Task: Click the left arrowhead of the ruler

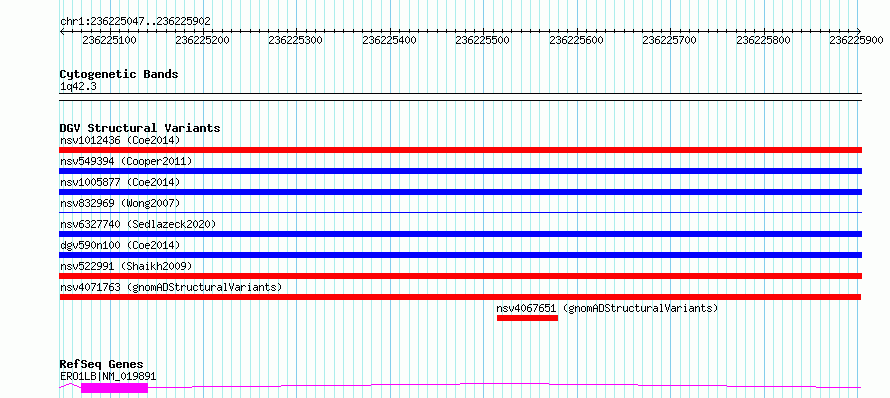Action: click(x=62, y=31)
